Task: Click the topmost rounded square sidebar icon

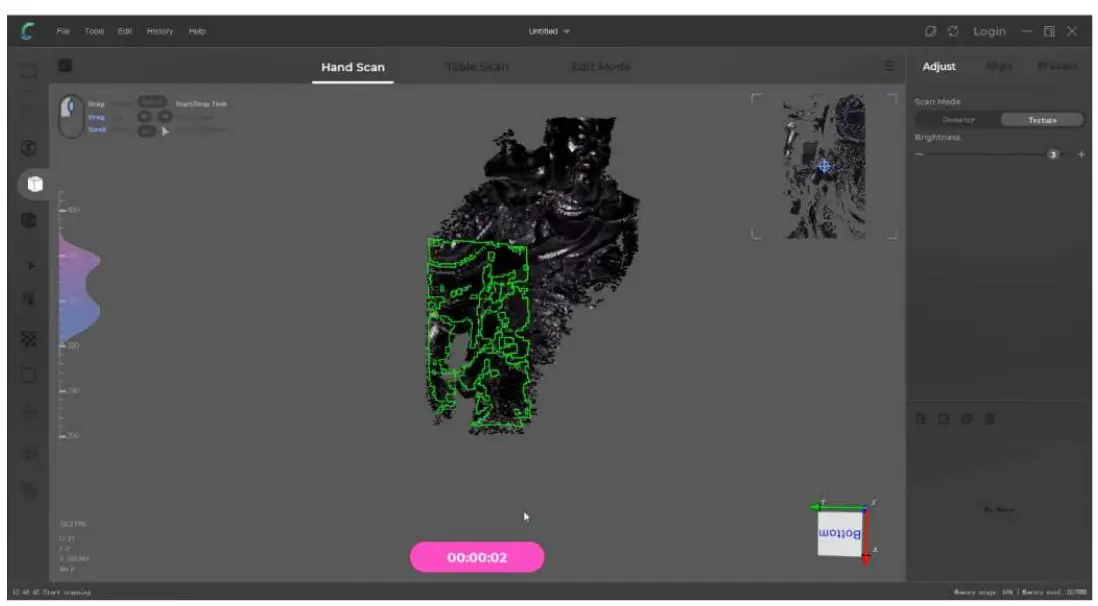Action: pyautogui.click(x=29, y=71)
